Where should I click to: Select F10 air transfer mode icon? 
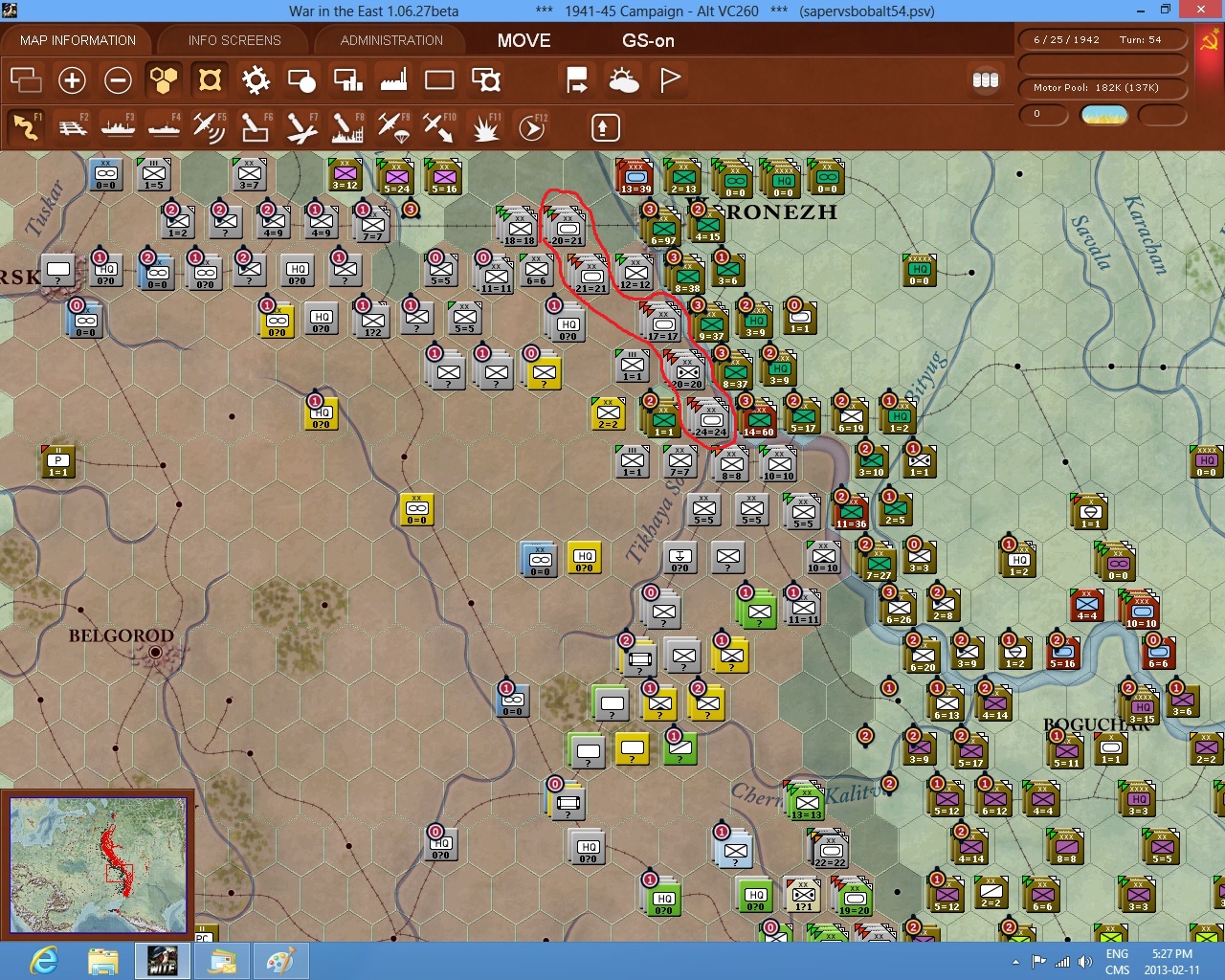point(439,126)
